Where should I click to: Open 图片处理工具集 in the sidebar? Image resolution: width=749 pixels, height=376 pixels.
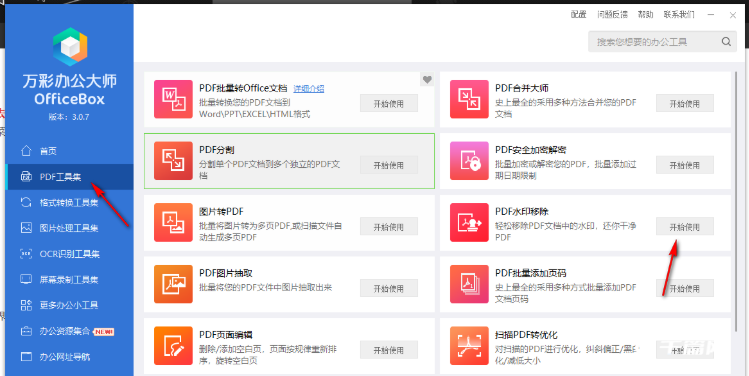tap(70, 228)
